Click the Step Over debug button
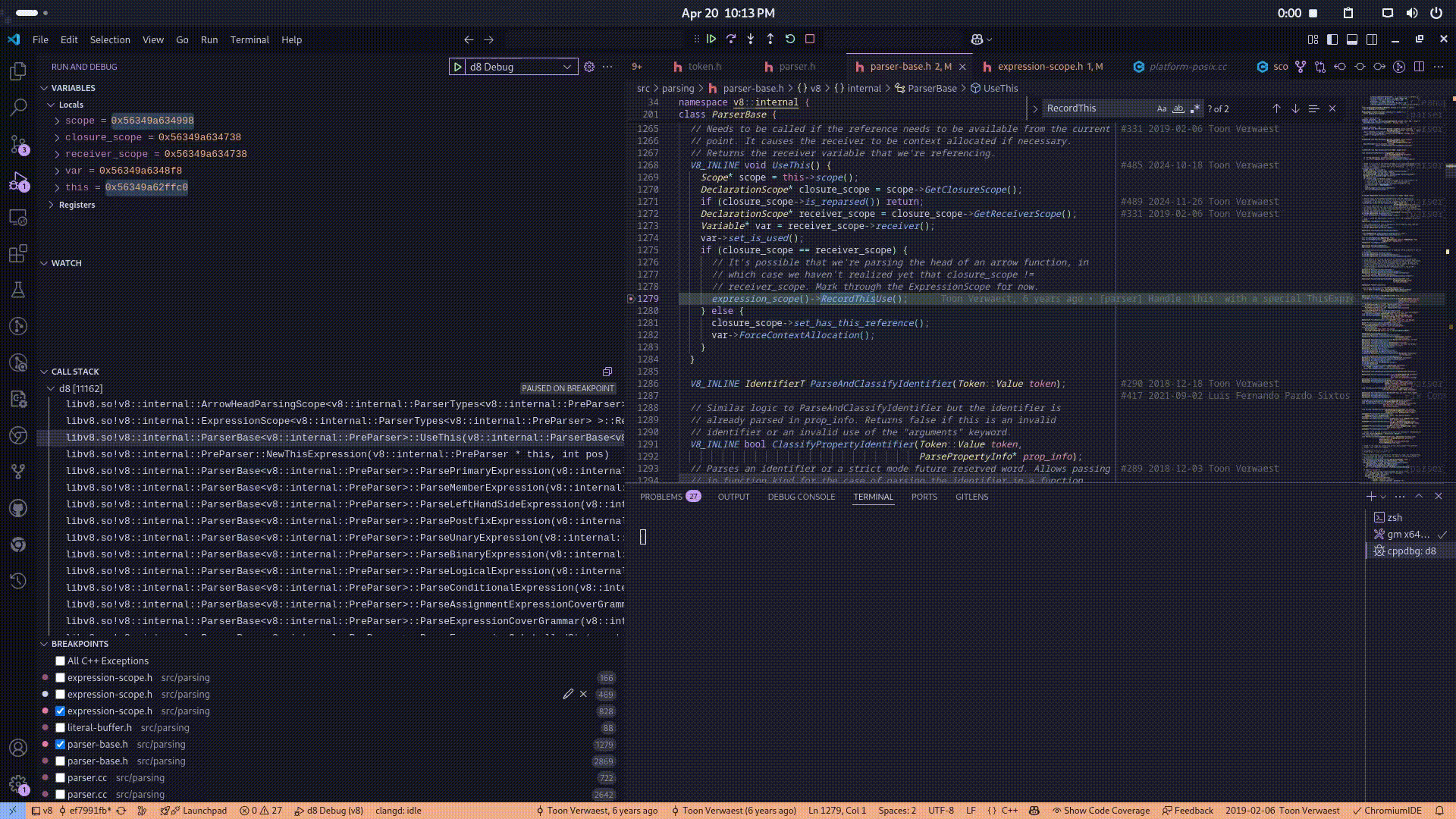This screenshot has height=819, width=1456. [x=731, y=39]
